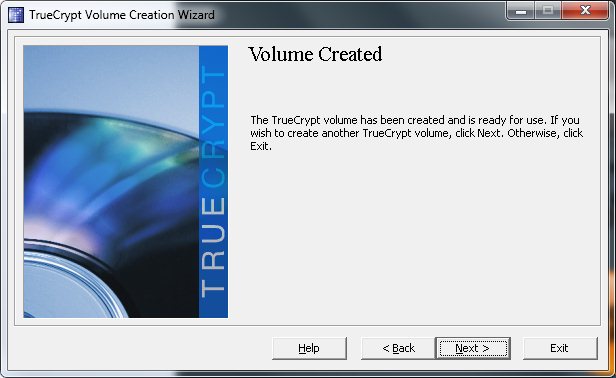Viewport: 616px width, 378px height.
Task: Click the 'TrueCrypt Volume Creation Wizard' window title
Action: point(122,15)
